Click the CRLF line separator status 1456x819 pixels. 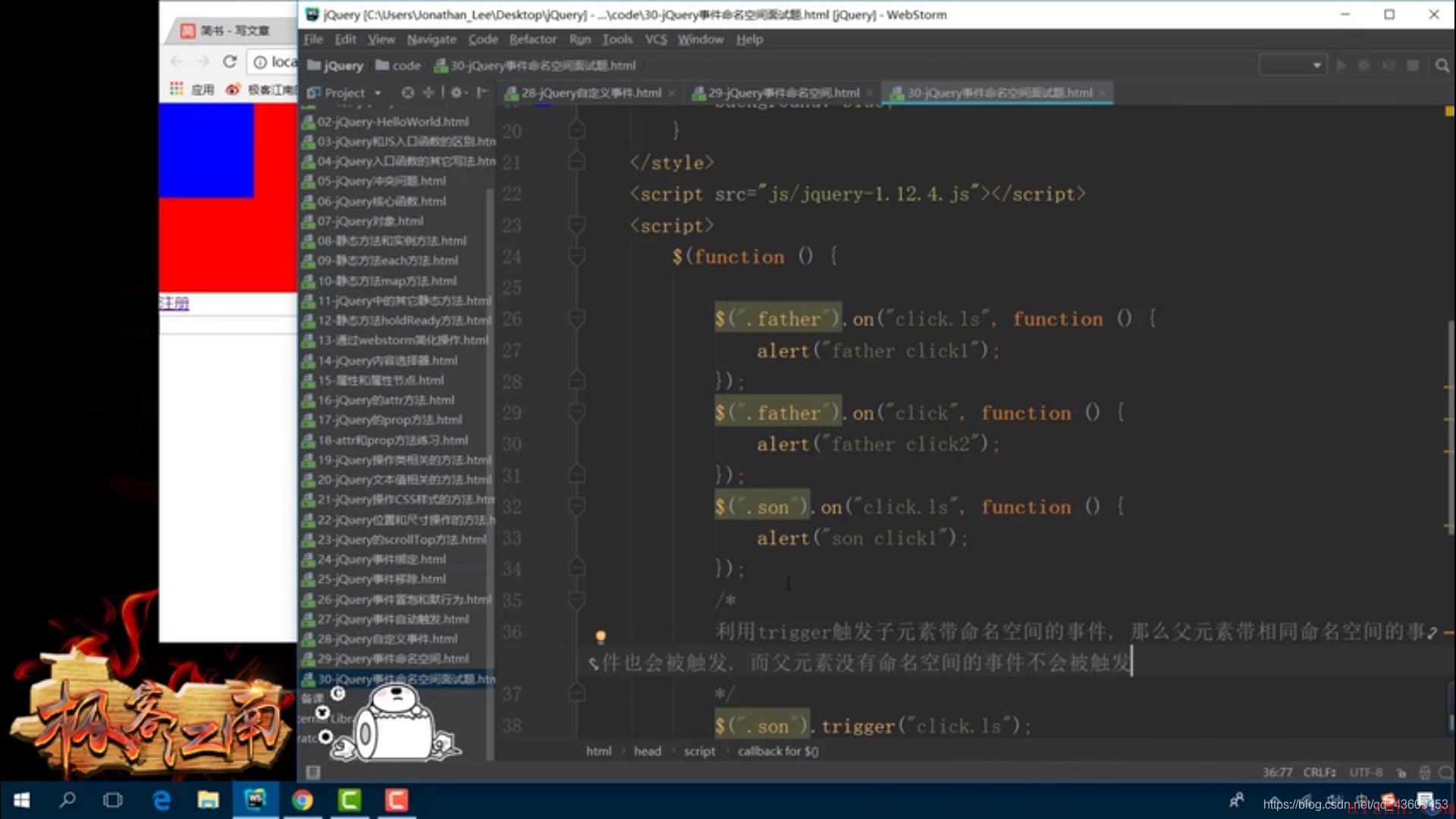[1319, 772]
